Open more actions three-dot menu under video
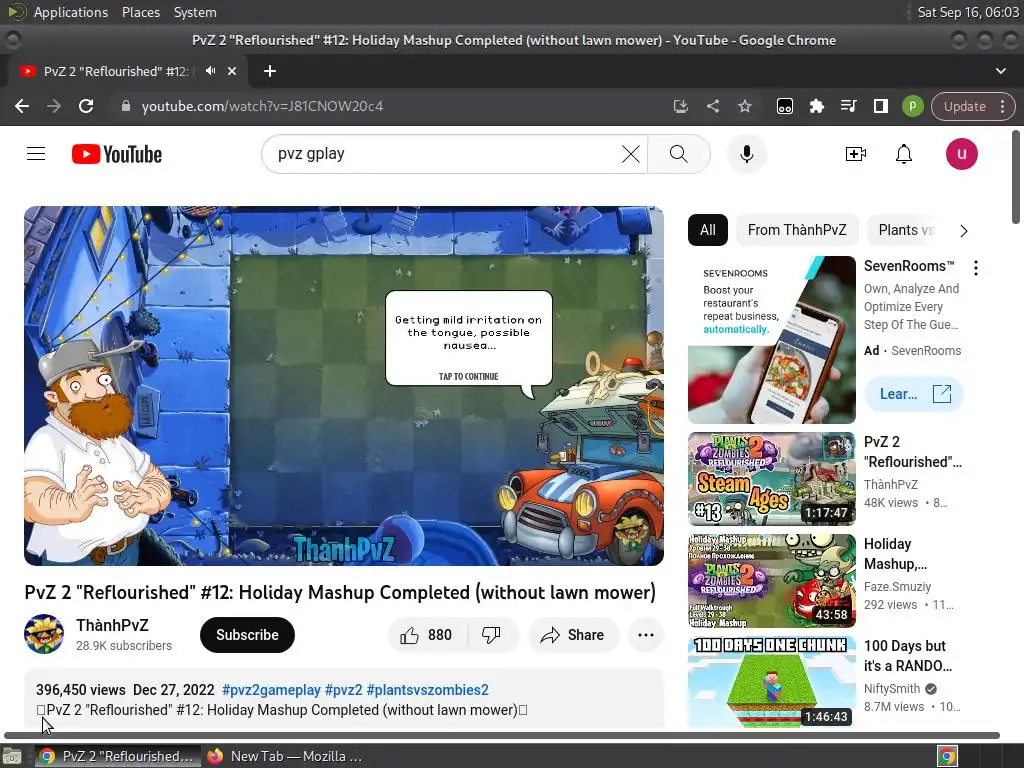1024x768 pixels. [x=646, y=635]
